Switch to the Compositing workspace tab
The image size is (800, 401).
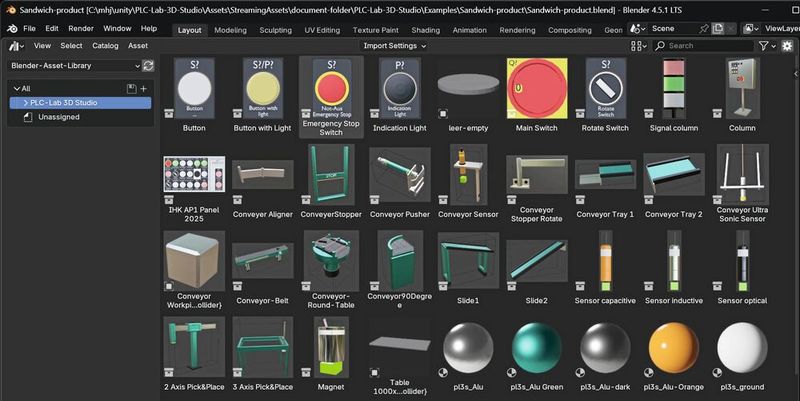pyautogui.click(x=570, y=30)
